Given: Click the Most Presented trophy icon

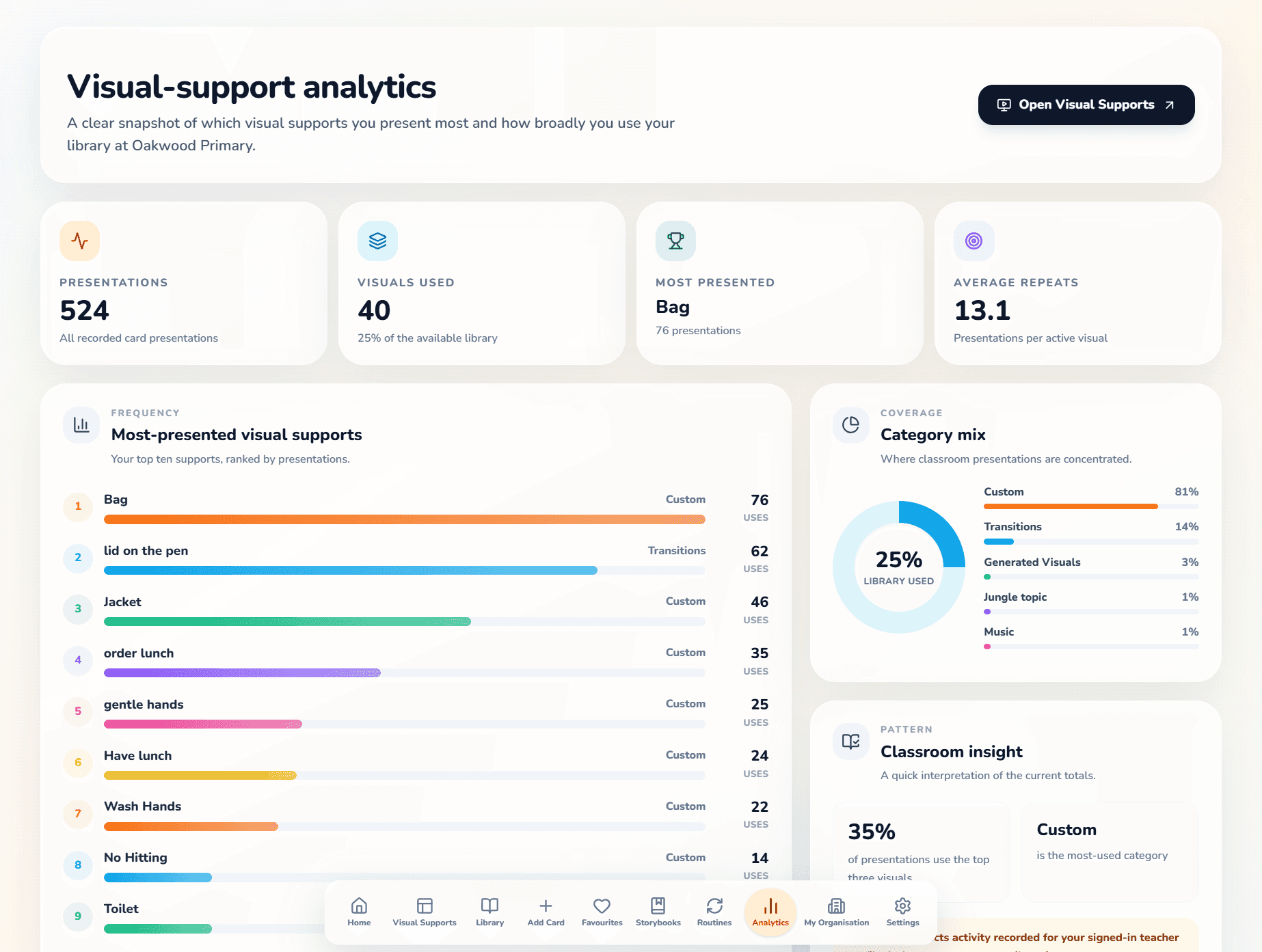Looking at the screenshot, I should (x=675, y=241).
